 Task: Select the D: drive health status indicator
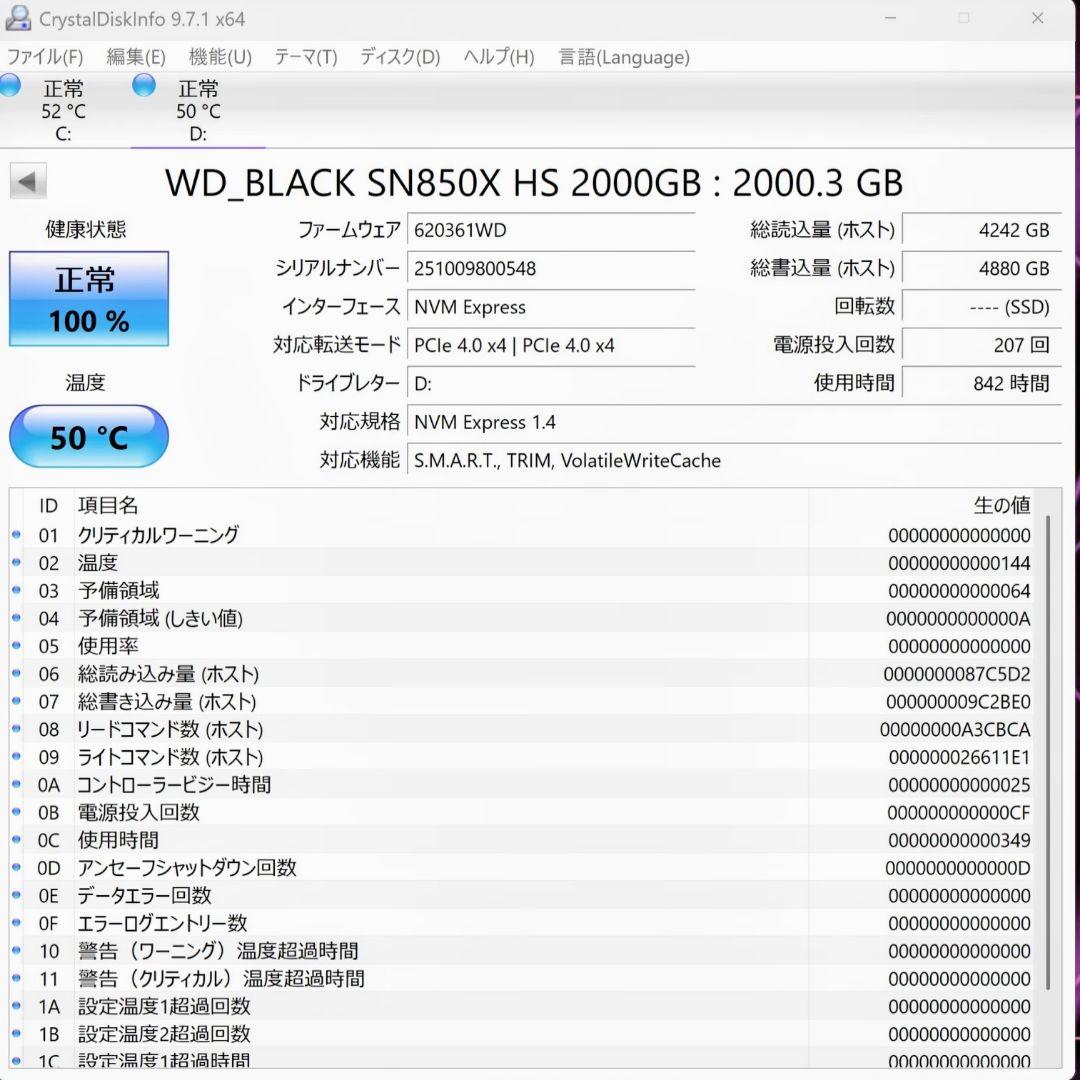click(x=143, y=87)
